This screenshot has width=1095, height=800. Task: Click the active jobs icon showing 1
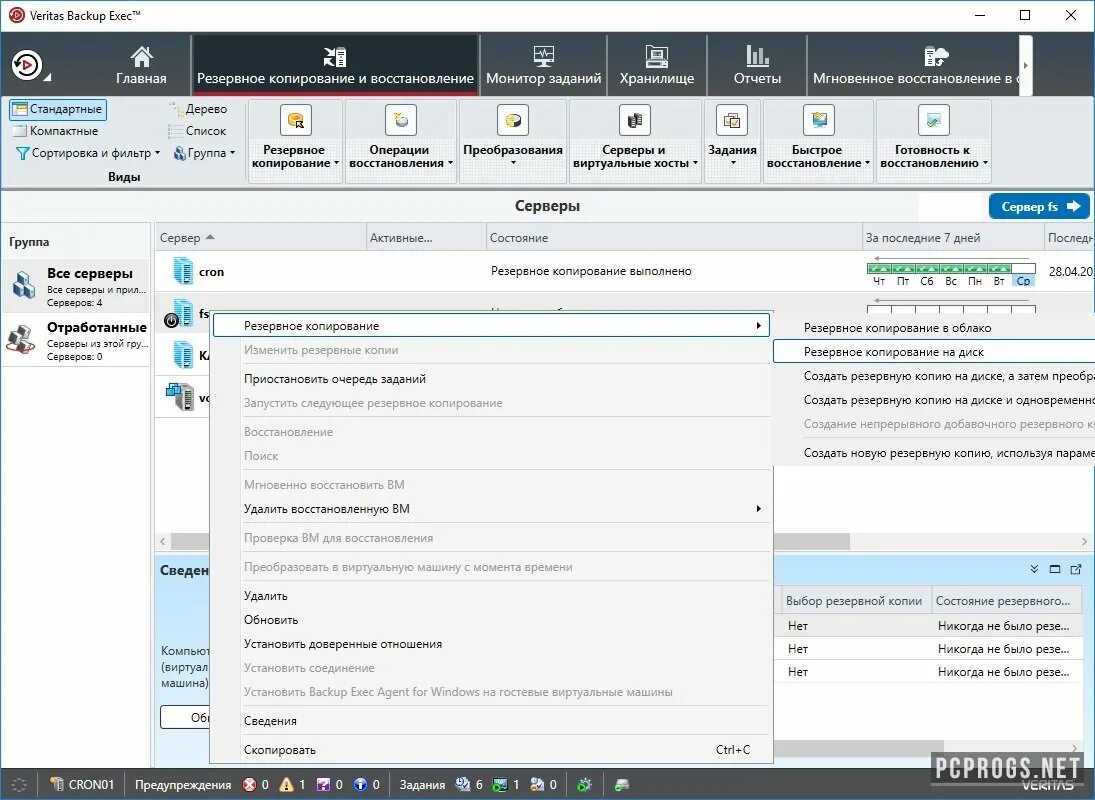pyautogui.click(x=500, y=785)
